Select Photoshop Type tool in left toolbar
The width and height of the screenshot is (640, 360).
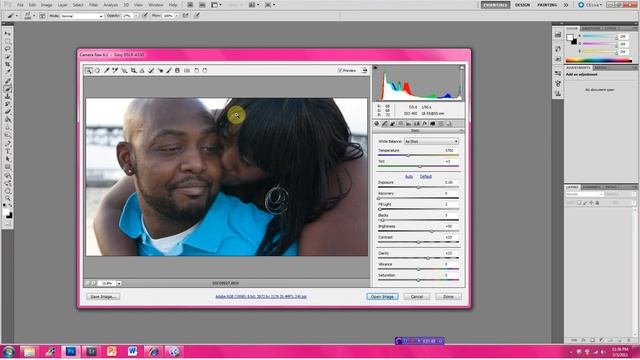(7, 151)
